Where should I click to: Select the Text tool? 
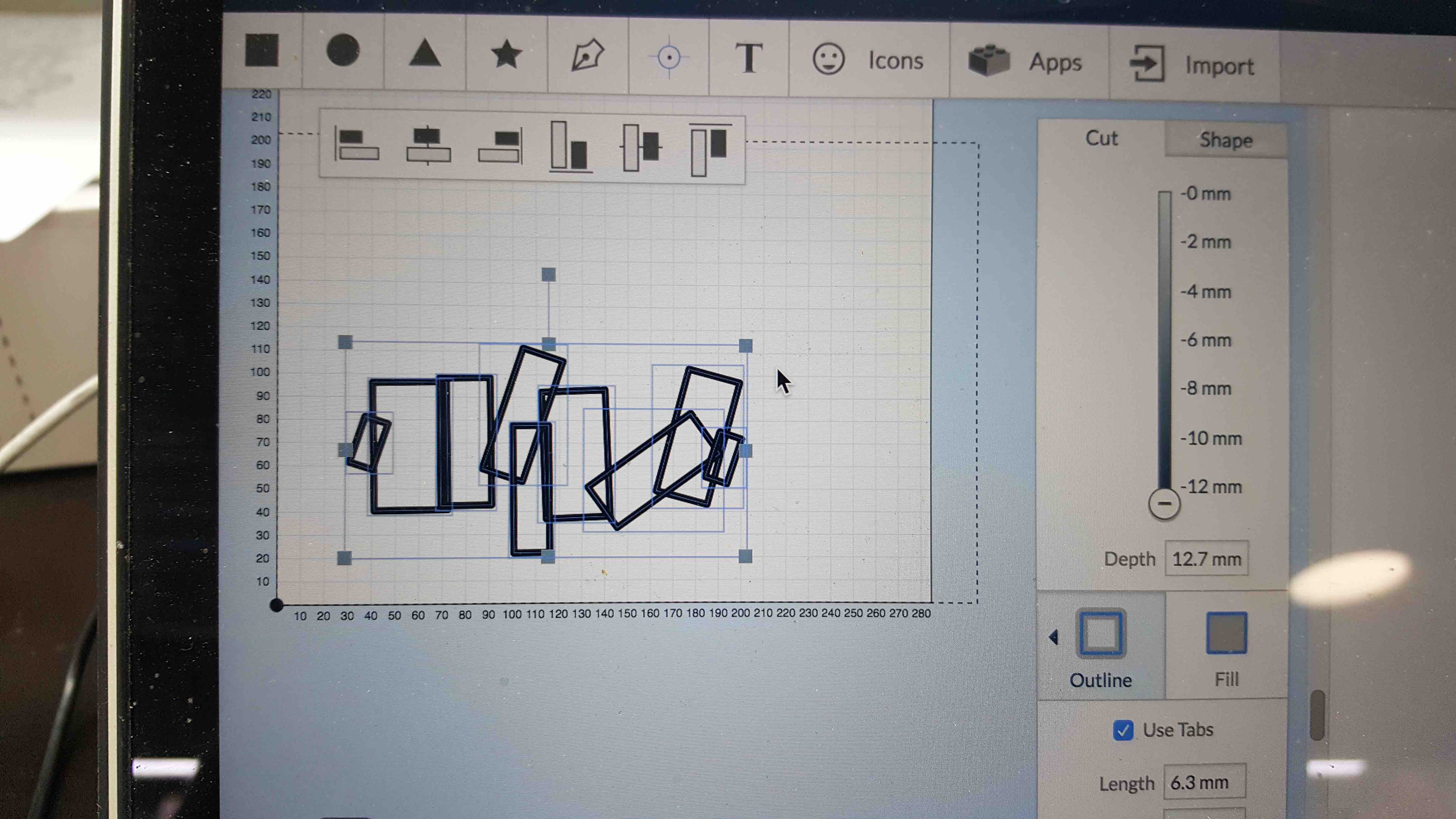[x=749, y=58]
